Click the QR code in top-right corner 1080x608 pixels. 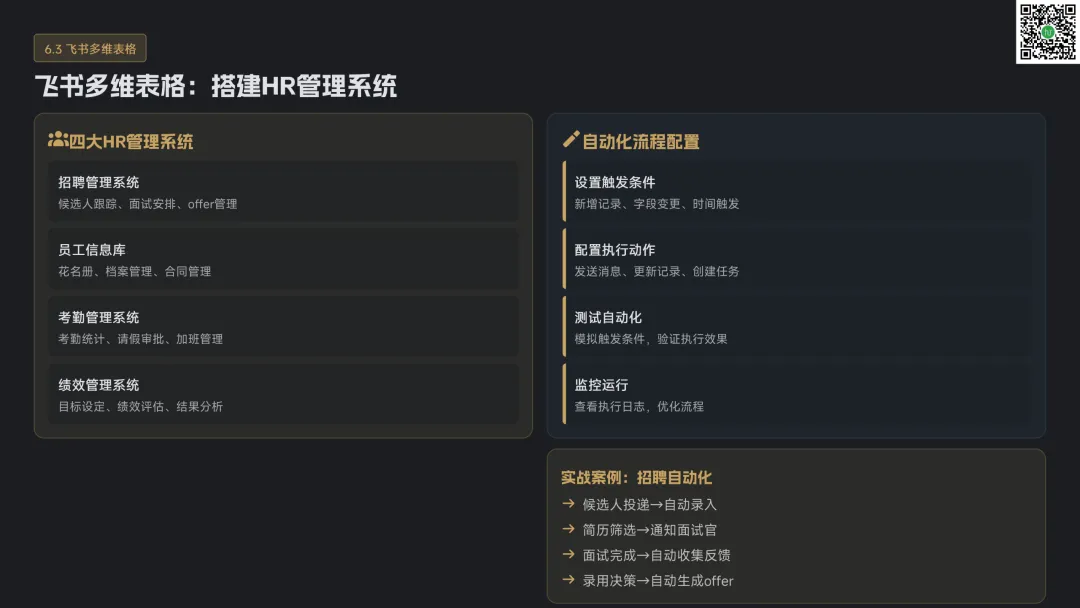click(x=1047, y=32)
